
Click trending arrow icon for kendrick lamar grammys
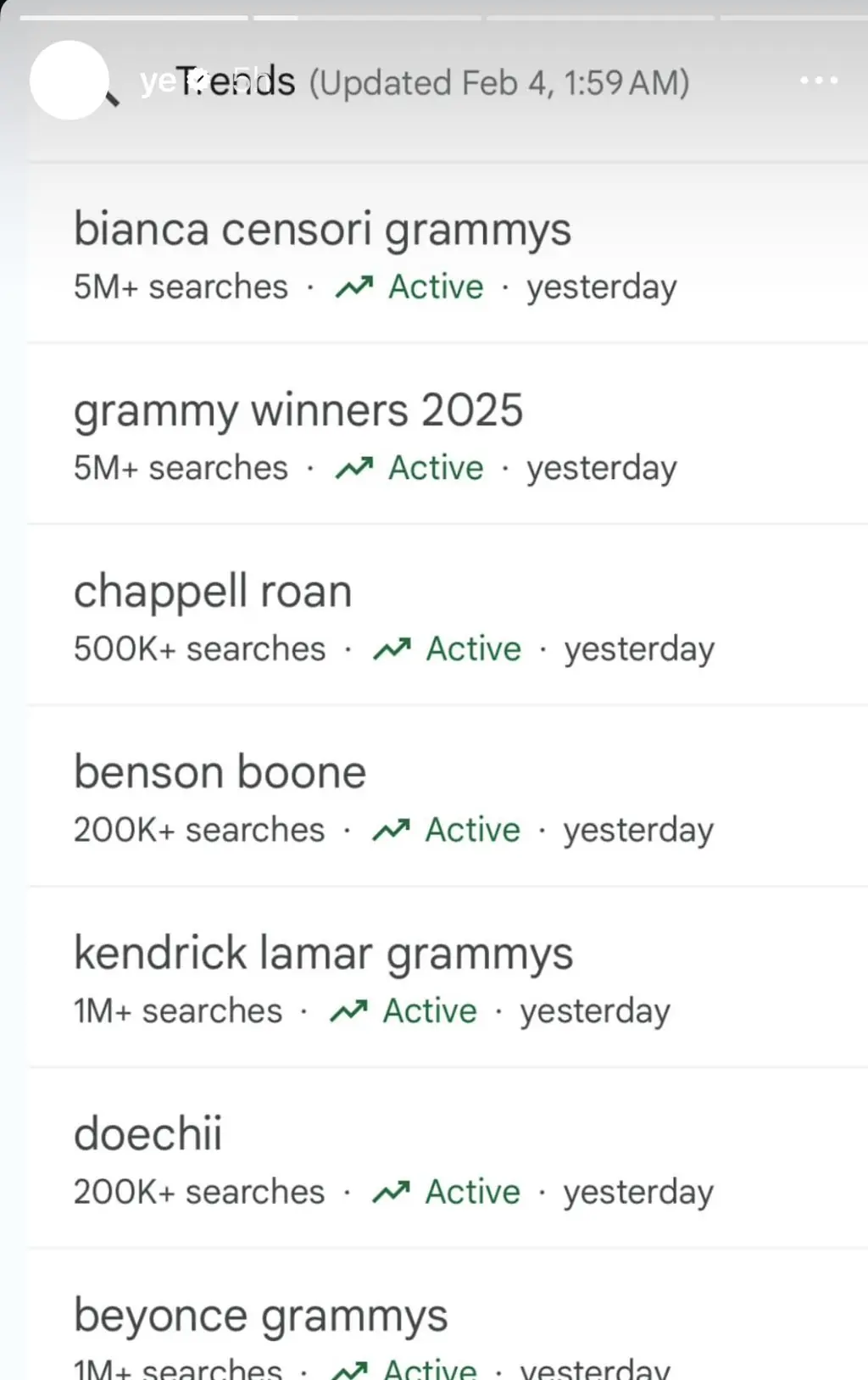[348, 1010]
